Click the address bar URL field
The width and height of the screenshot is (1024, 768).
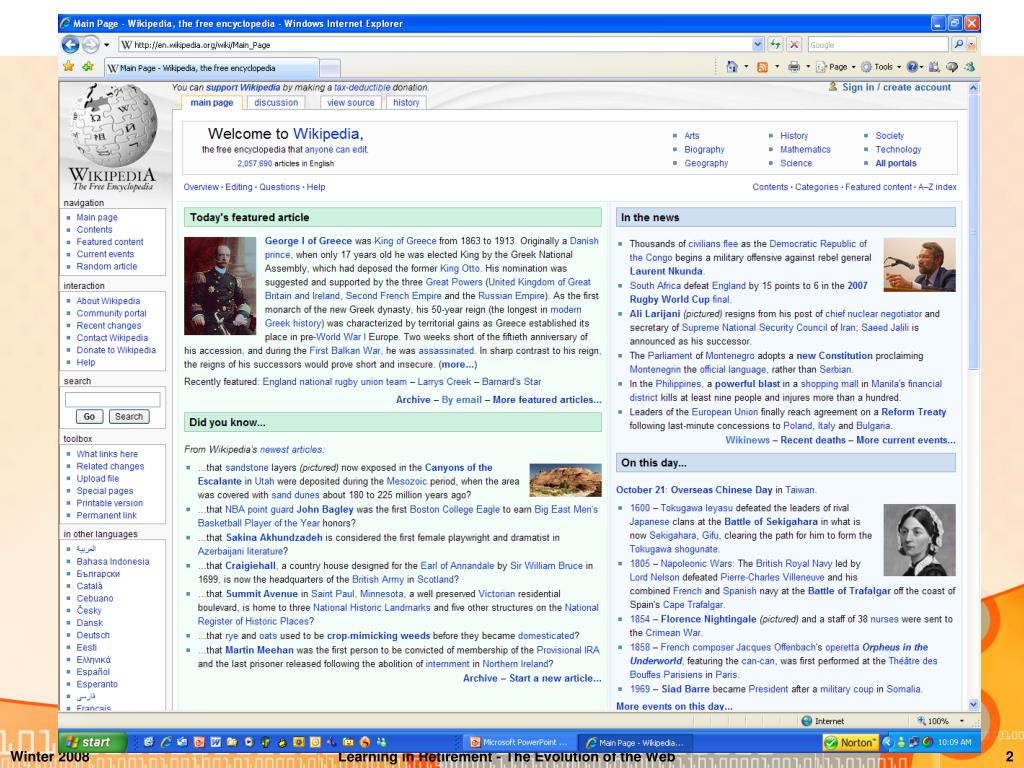434,44
